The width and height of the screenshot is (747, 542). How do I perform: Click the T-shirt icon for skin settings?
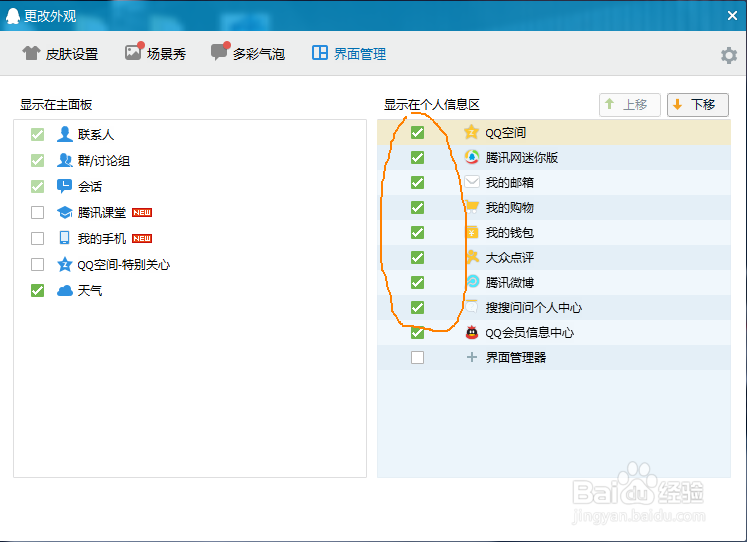click(31, 53)
